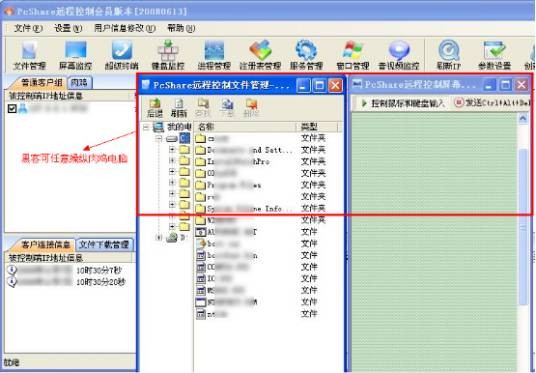The width and height of the screenshot is (536, 373).
Task: Open the 设置(V) menu
Action: pyautogui.click(x=68, y=28)
